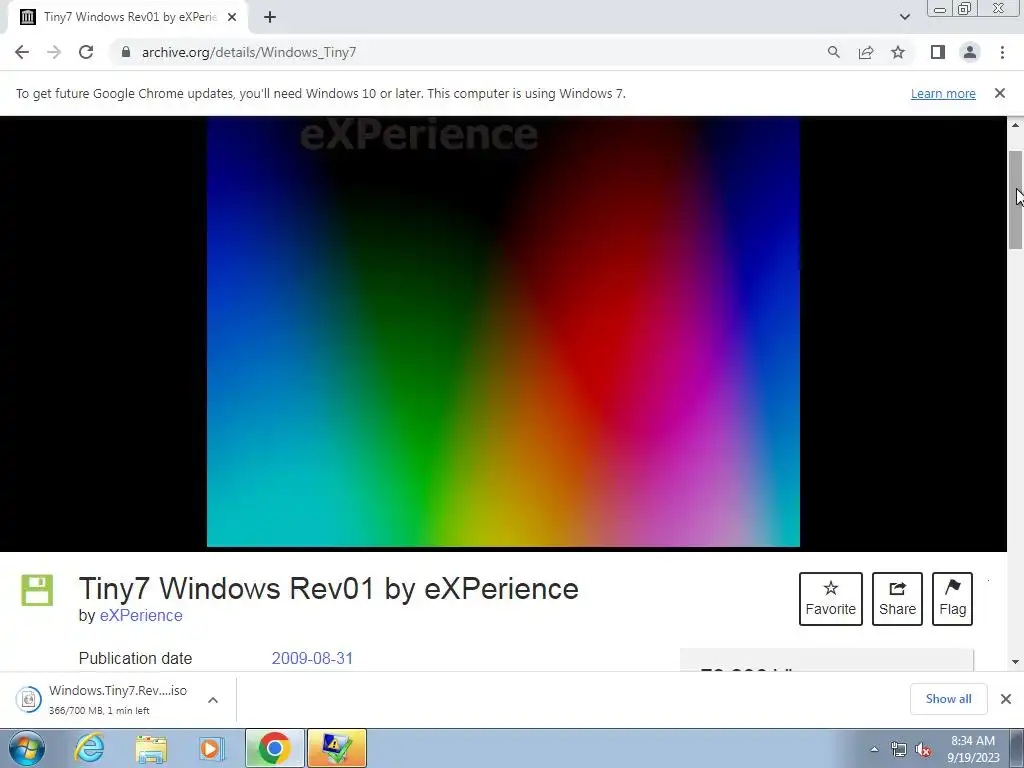This screenshot has height=768, width=1024.
Task: Open the Chrome profile avatar
Action: 970,52
